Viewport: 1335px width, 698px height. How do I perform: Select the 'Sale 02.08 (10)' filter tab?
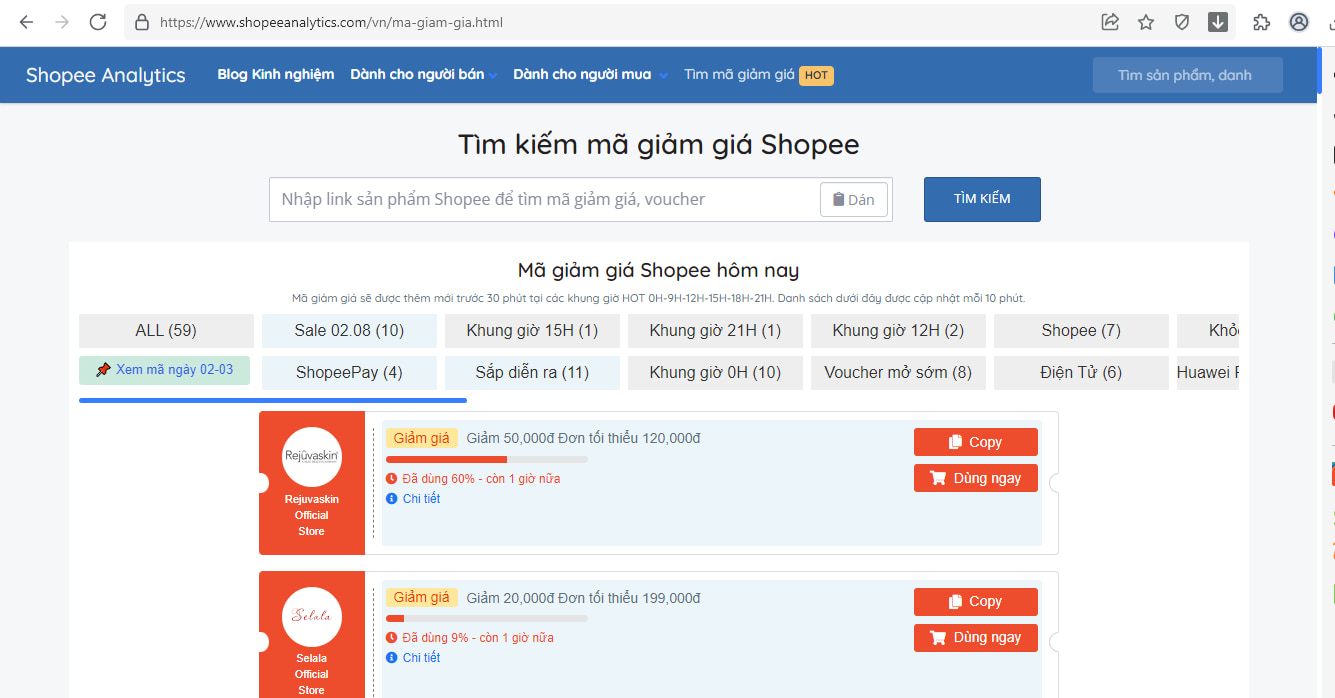click(x=349, y=331)
